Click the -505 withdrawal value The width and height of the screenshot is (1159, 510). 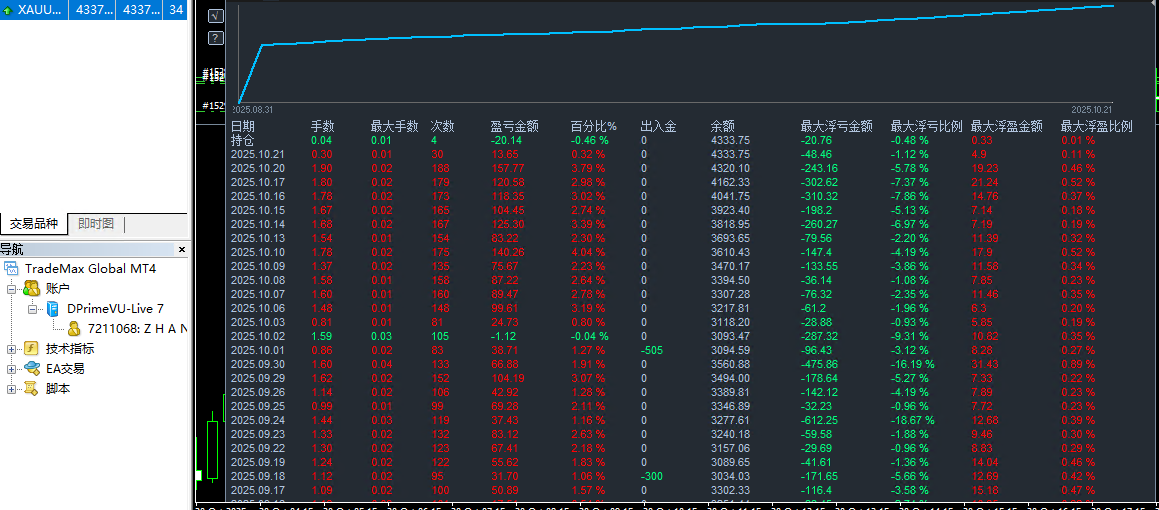coord(653,350)
